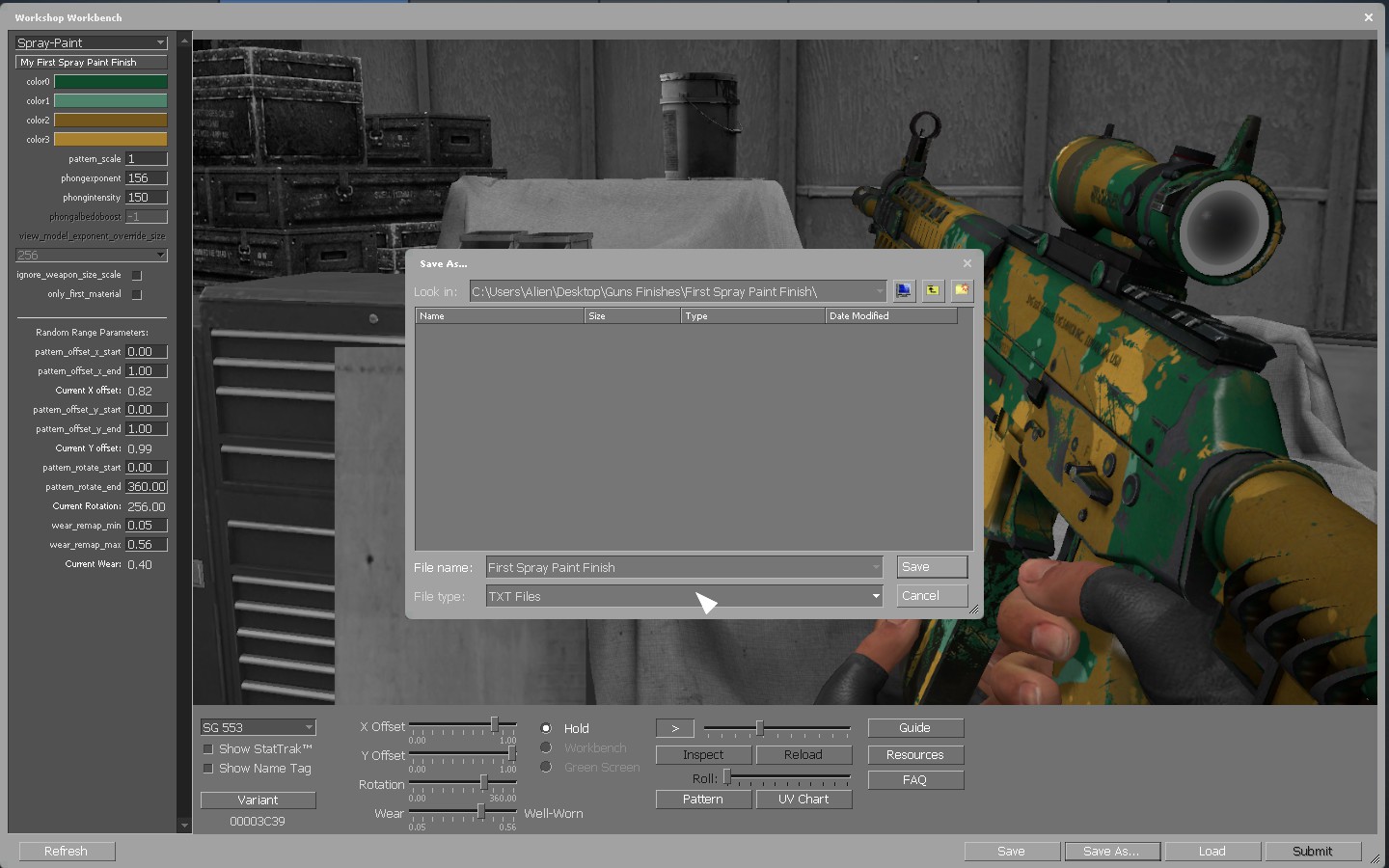Click the wear_remap_min input field
The width and height of the screenshot is (1389, 868).
(x=147, y=526)
